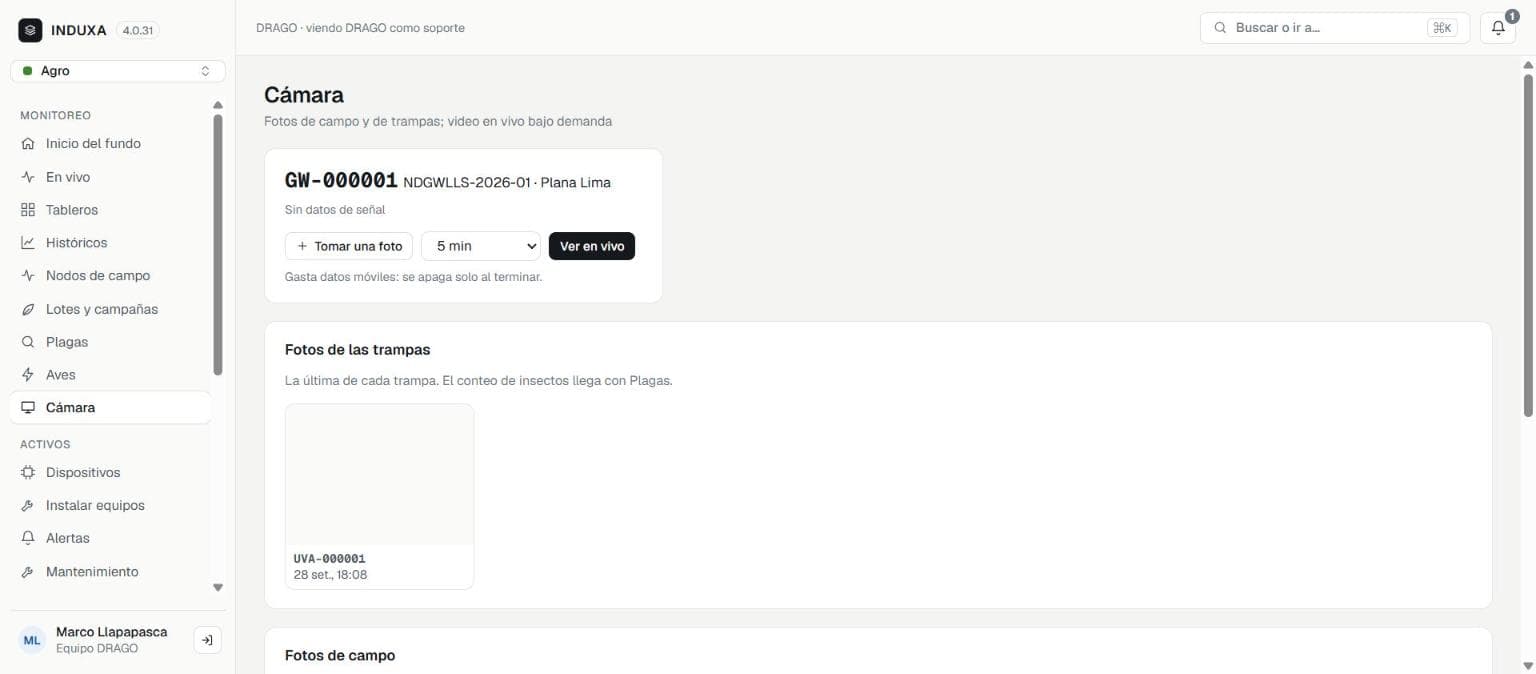1536x674 pixels.
Task: Click the bell icon beside Alertas
Action: pos(28,538)
